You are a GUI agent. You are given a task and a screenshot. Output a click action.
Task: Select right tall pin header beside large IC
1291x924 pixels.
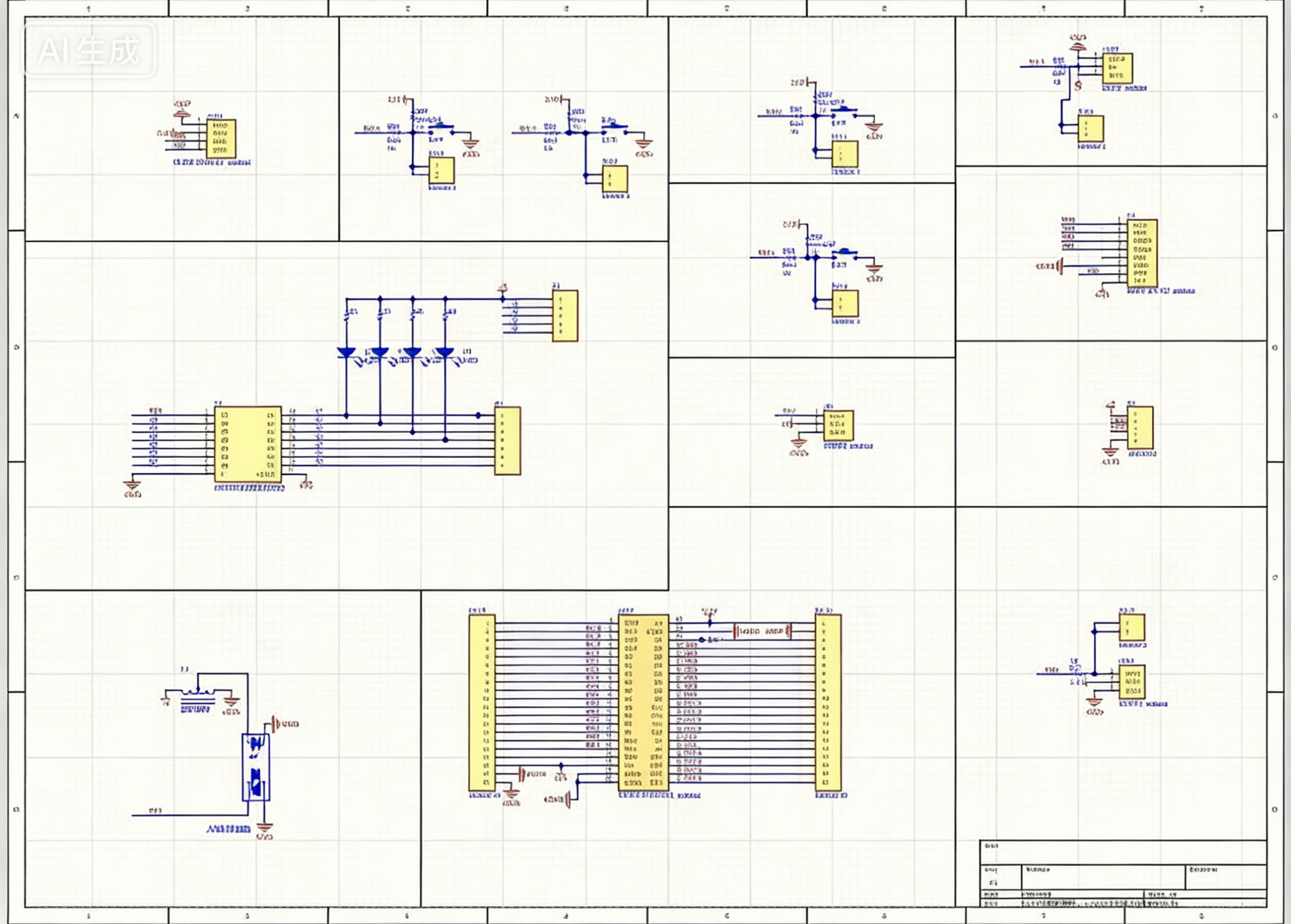click(828, 702)
